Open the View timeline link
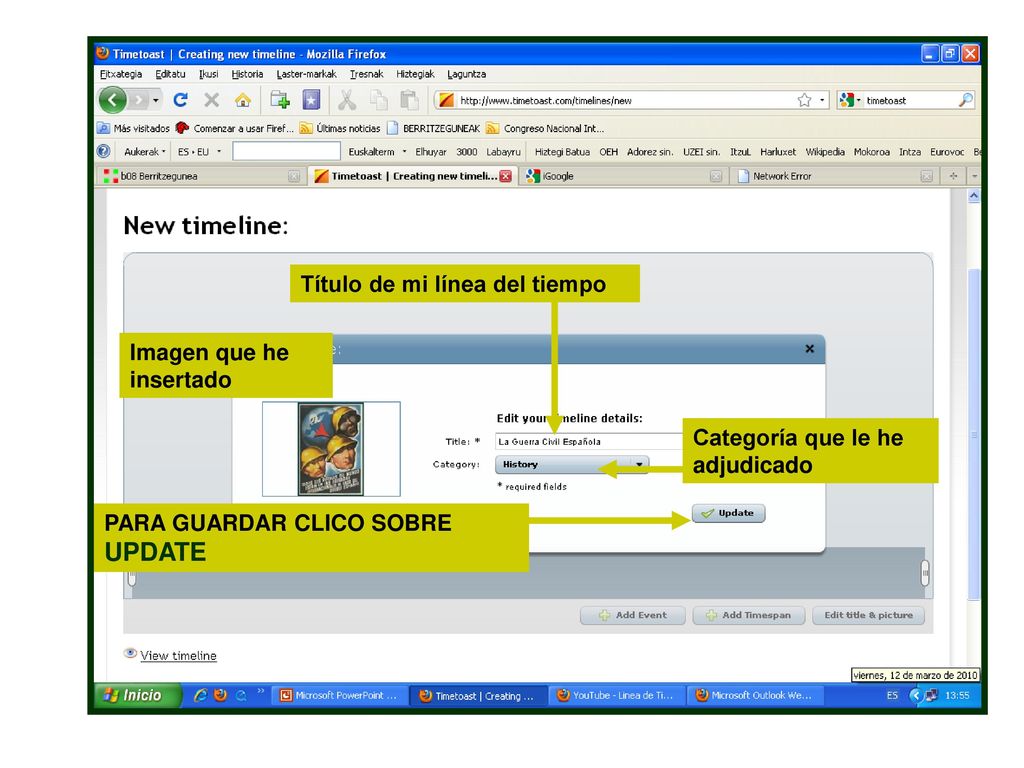 178,655
